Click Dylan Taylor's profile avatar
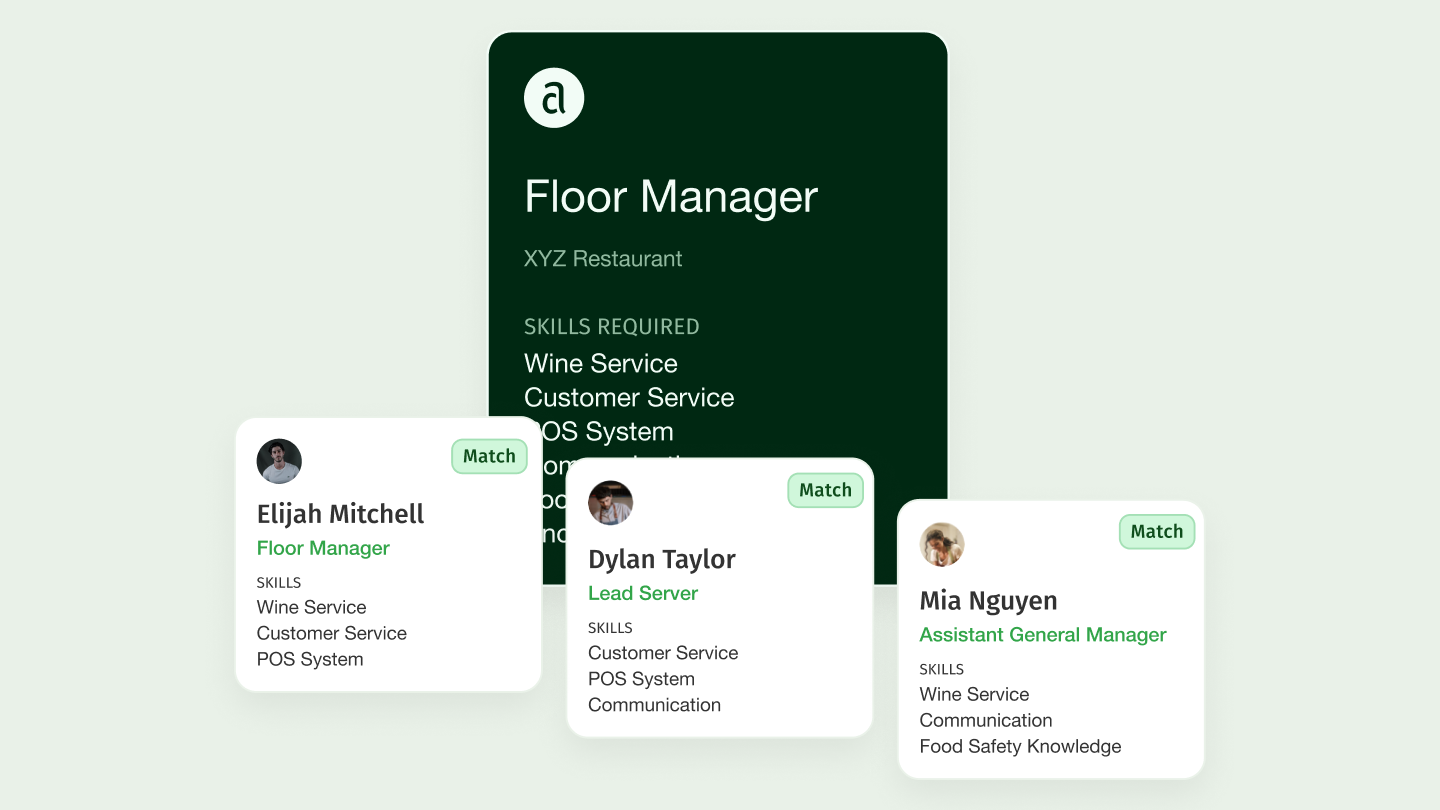 pos(610,503)
